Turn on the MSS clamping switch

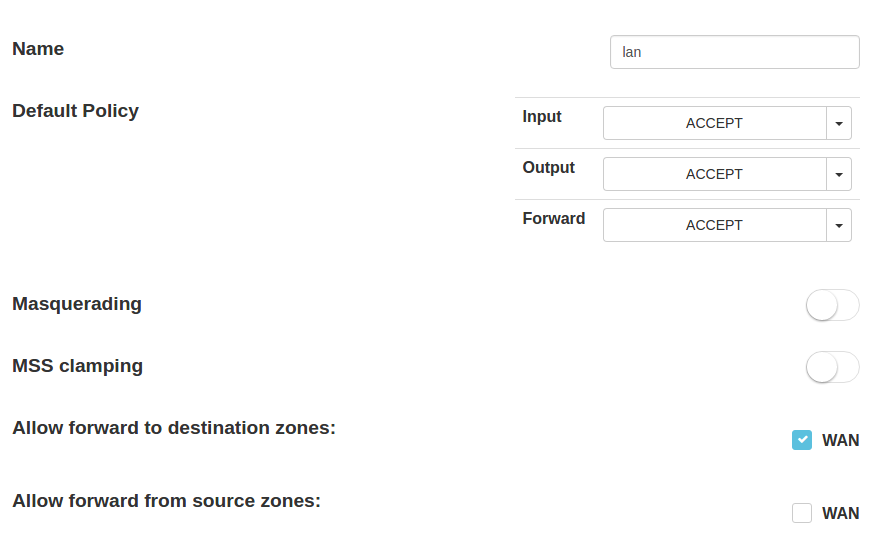click(832, 367)
